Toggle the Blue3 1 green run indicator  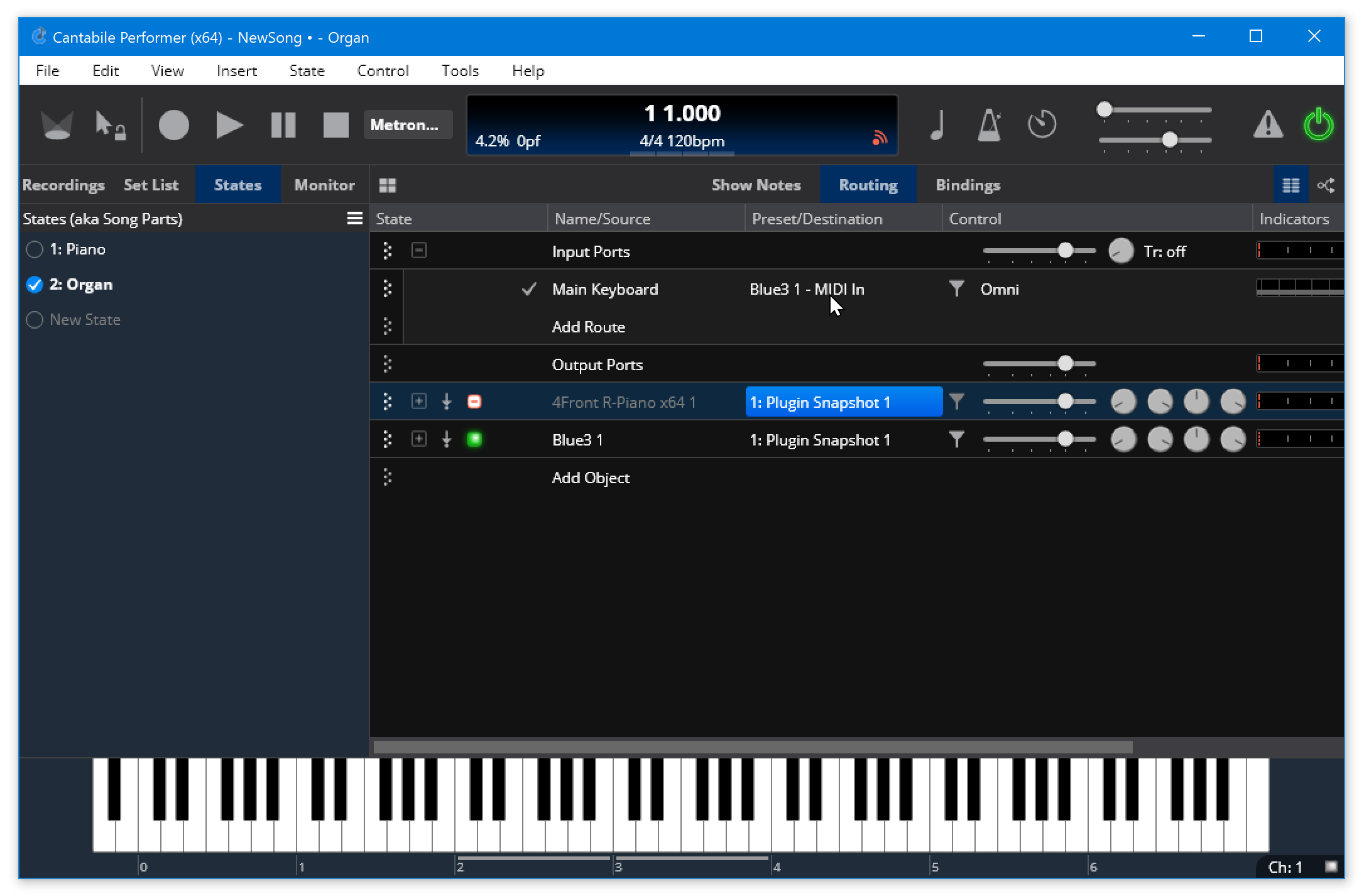[x=474, y=439]
